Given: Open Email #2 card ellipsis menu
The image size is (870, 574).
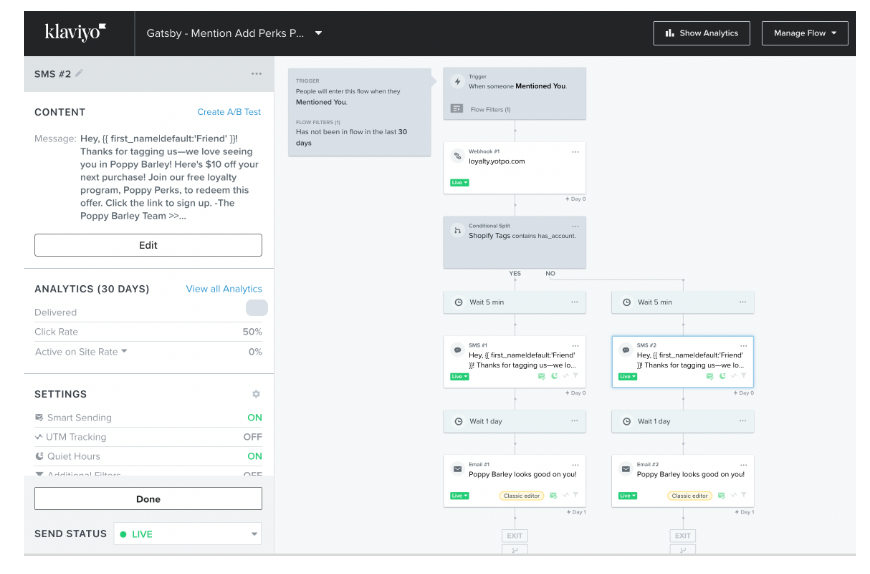Looking at the screenshot, I should pyautogui.click(x=743, y=465).
